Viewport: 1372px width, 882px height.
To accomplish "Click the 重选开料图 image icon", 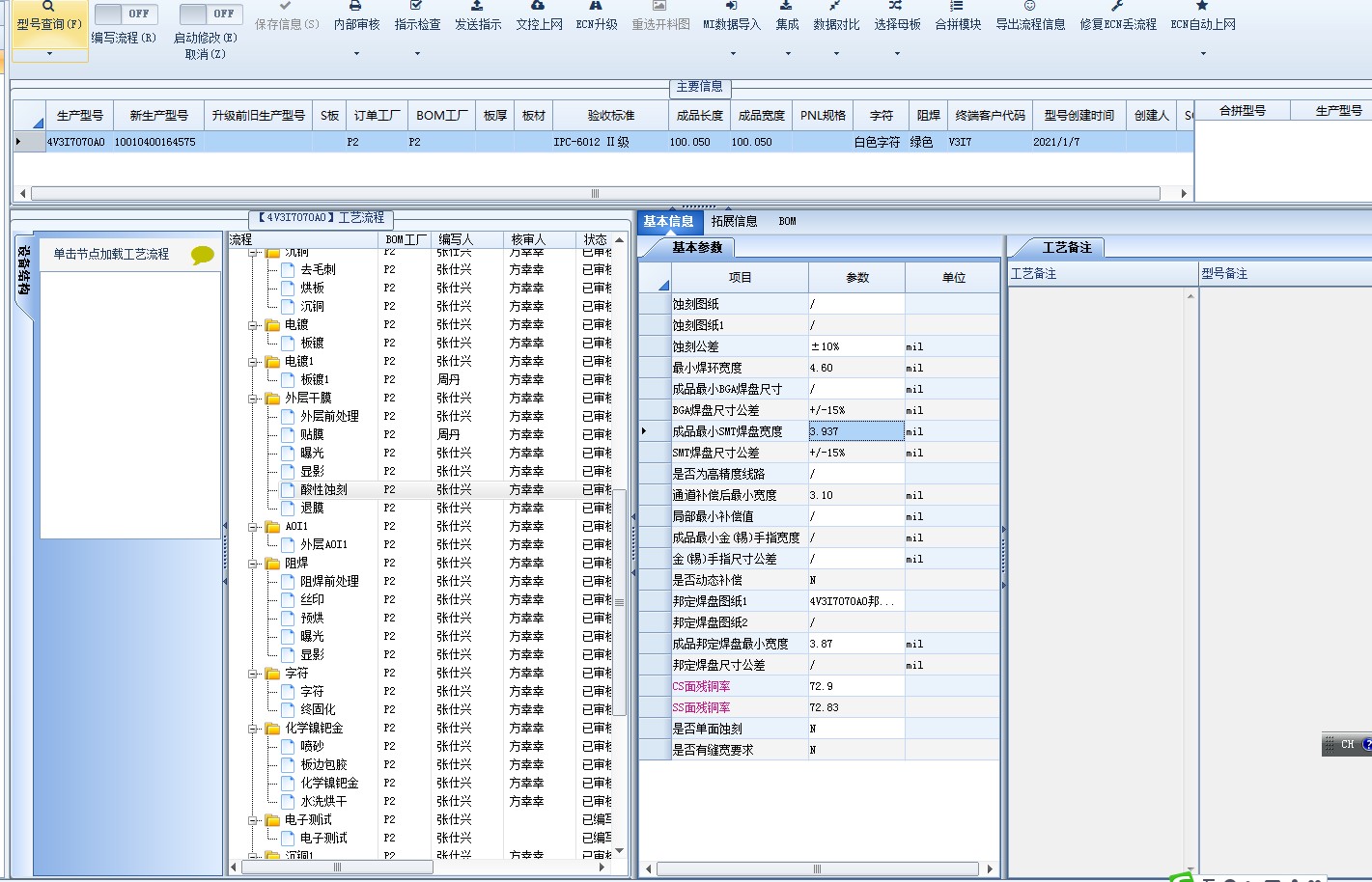I will [x=659, y=6].
